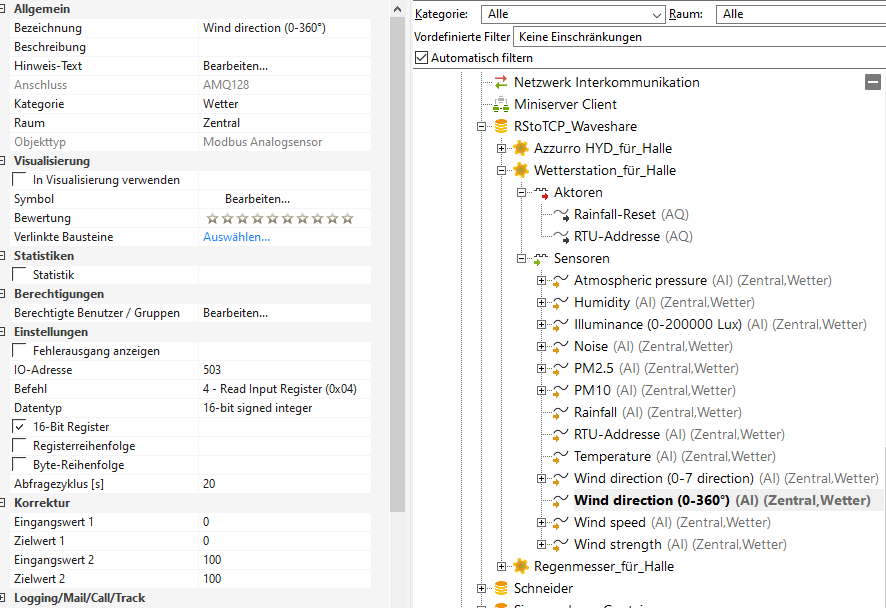This screenshot has width=886, height=608.
Task: Set Bewertung to the first star
Action: point(212,218)
